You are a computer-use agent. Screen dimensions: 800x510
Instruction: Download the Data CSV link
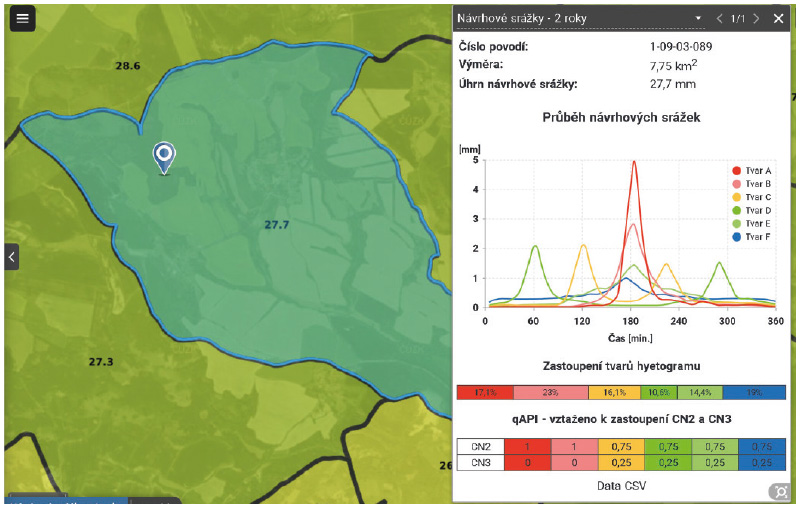[620, 484]
